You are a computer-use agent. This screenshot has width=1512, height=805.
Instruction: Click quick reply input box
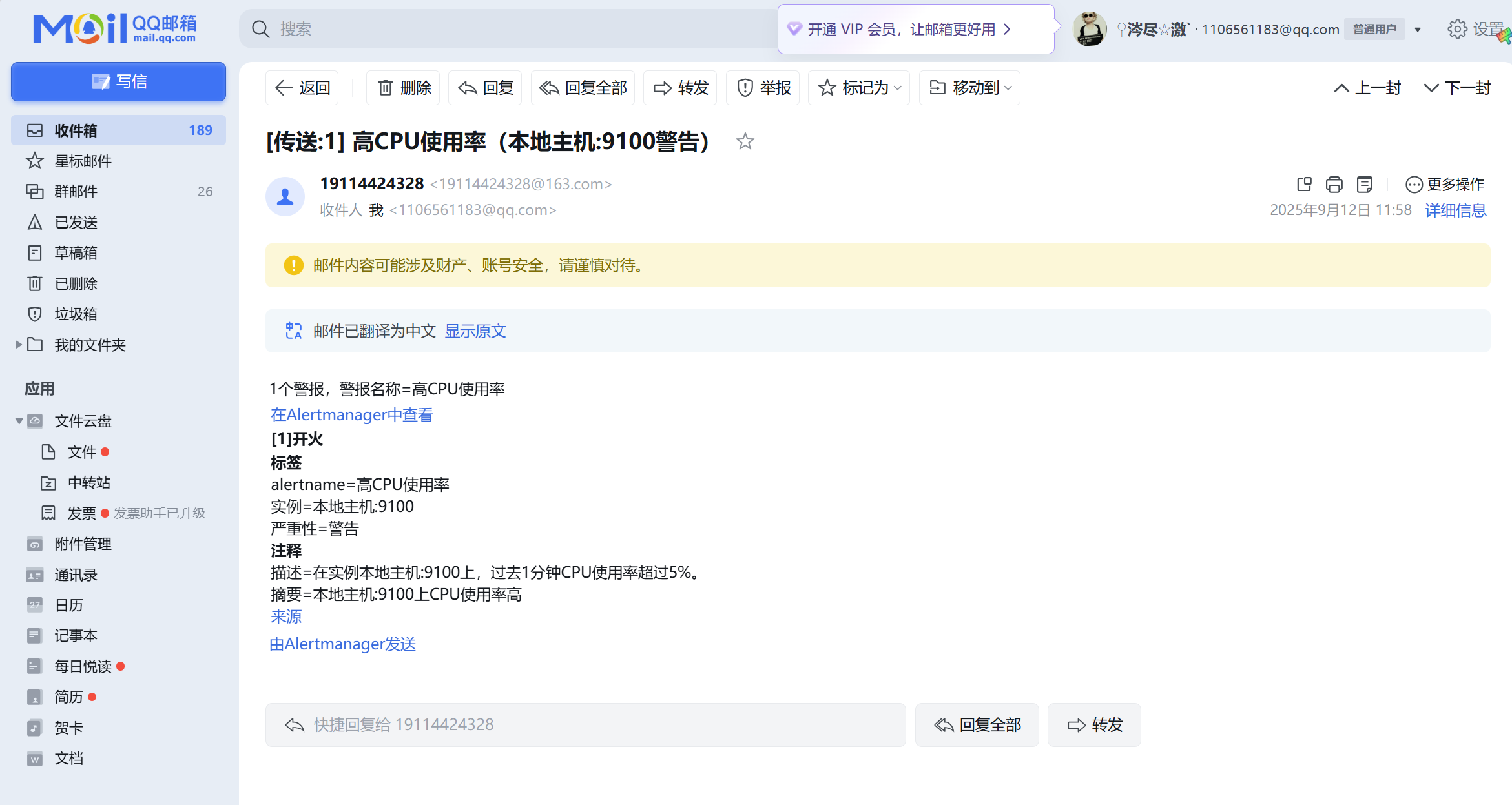click(x=586, y=725)
